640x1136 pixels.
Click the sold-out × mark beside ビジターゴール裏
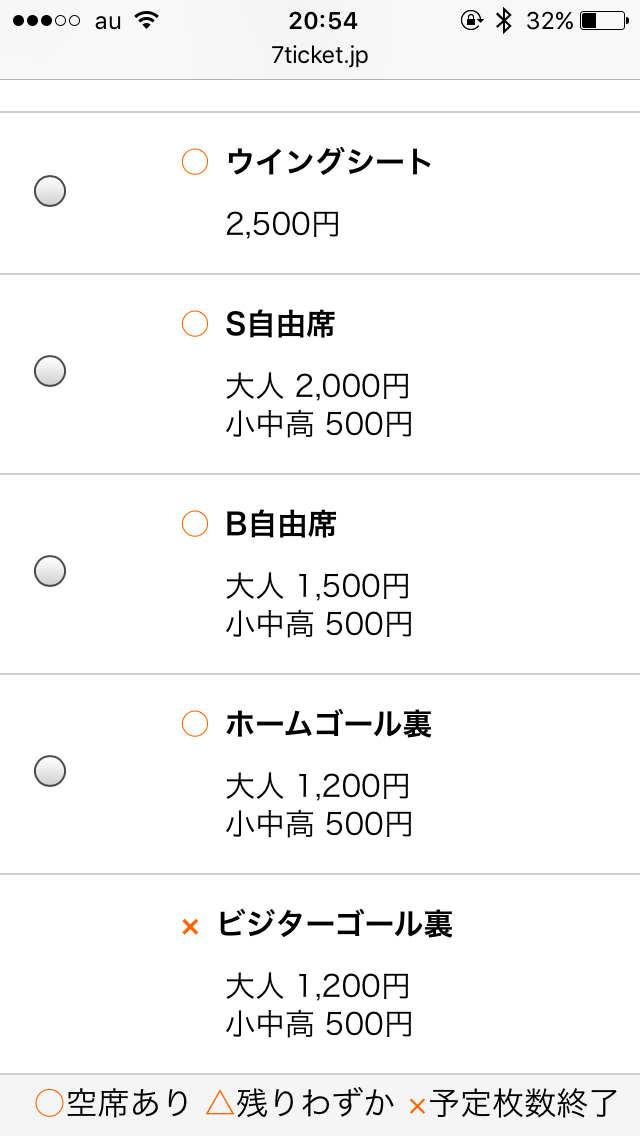pos(191,928)
